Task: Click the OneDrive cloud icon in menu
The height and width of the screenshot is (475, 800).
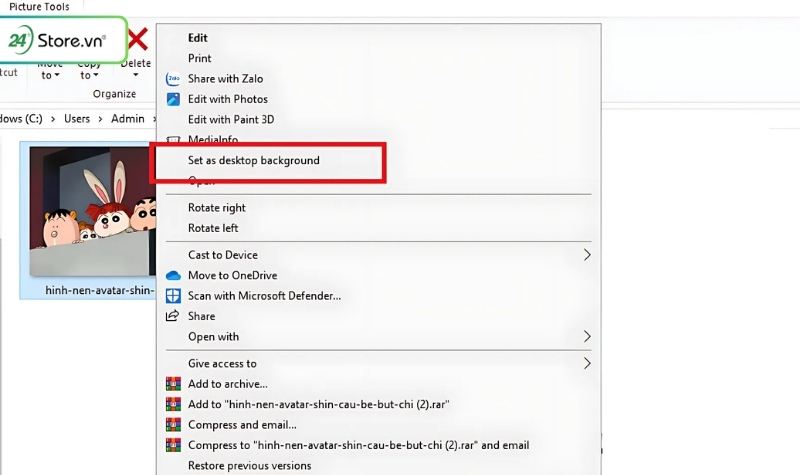Action: [x=172, y=275]
